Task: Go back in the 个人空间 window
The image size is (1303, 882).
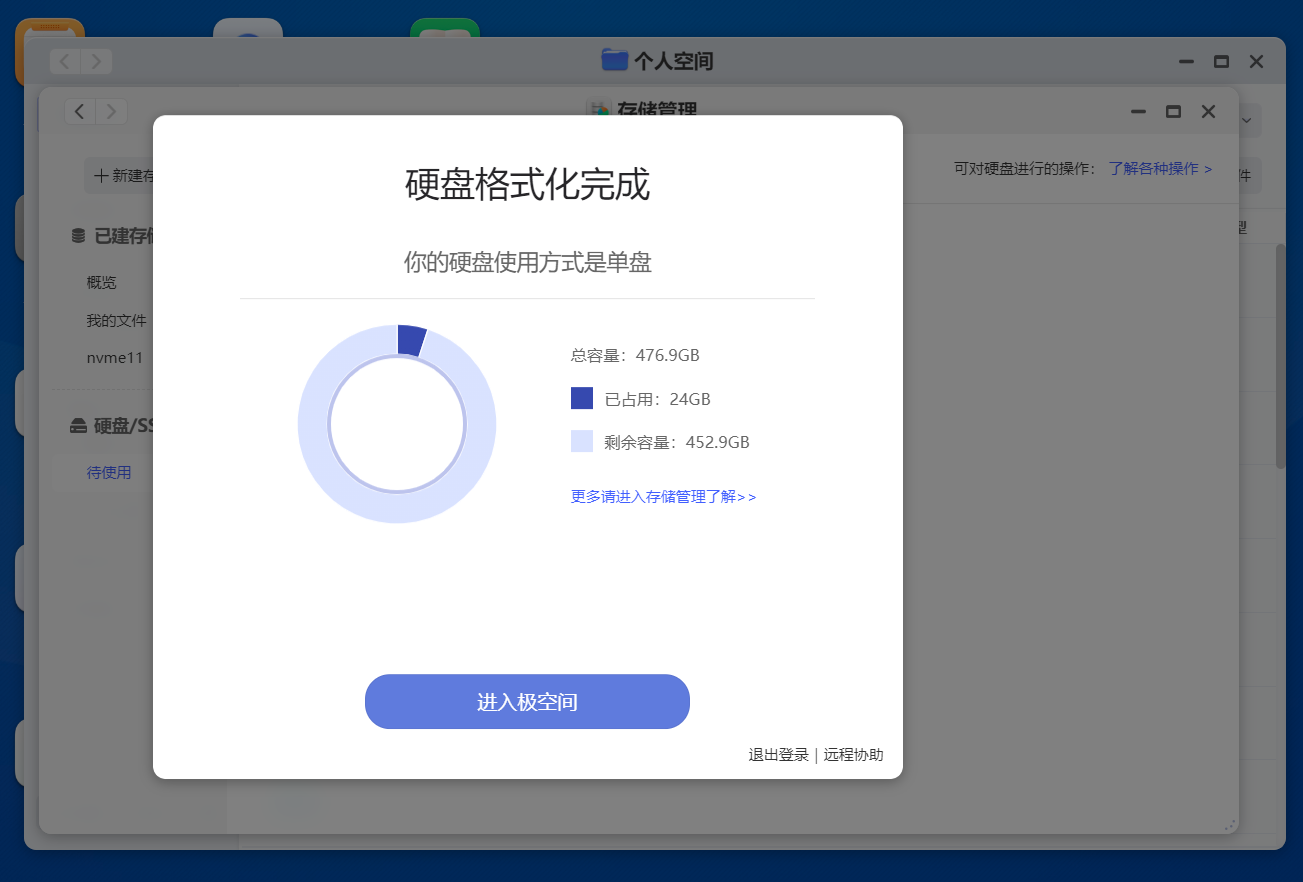Action: (x=65, y=61)
